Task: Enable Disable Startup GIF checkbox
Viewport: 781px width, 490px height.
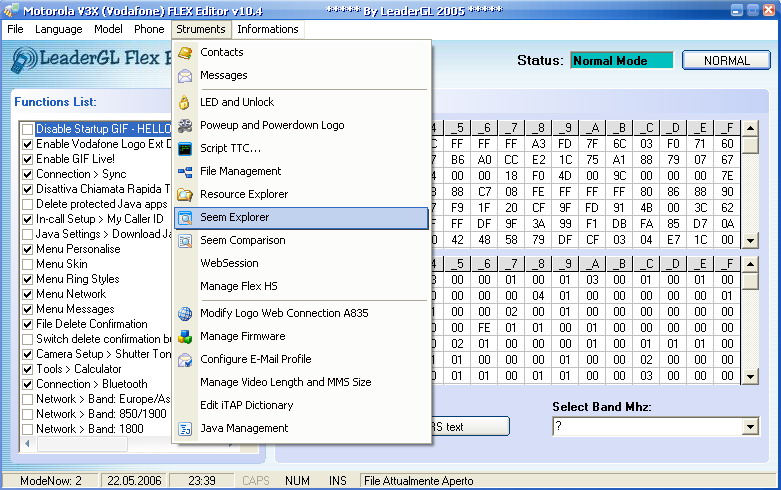Action: point(28,130)
